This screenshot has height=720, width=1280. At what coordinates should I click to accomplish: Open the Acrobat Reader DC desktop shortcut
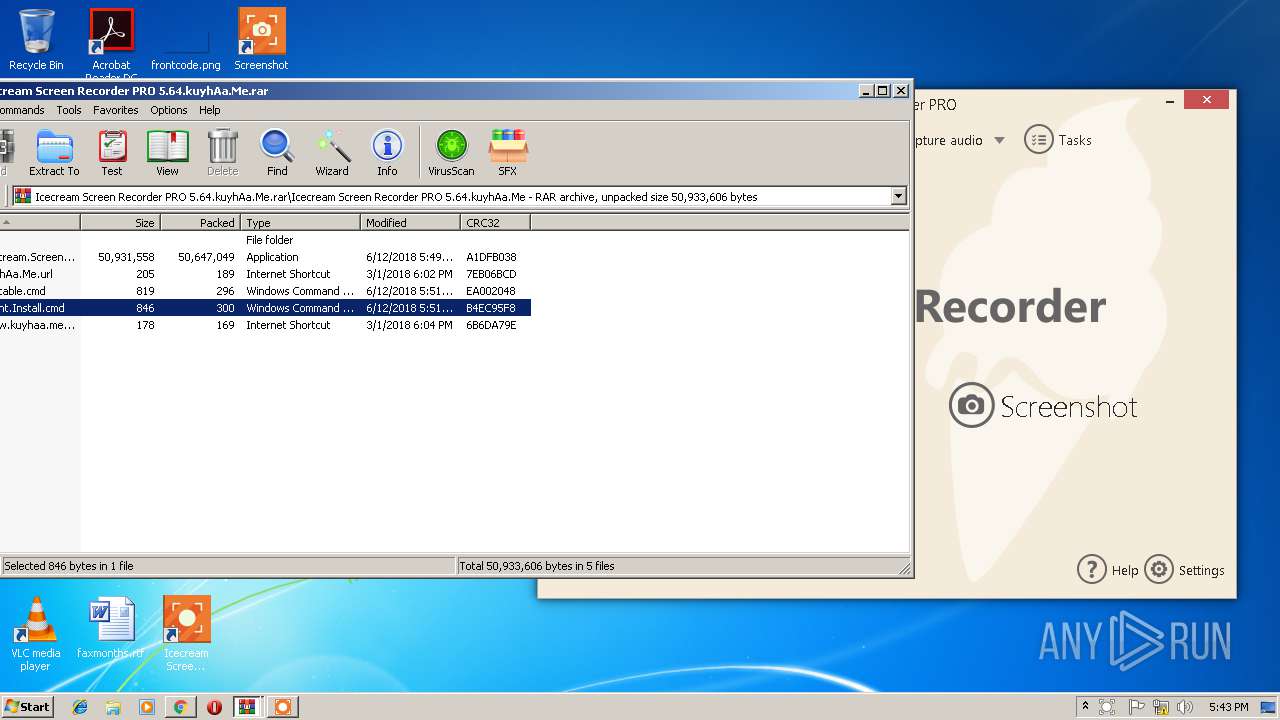(111, 44)
